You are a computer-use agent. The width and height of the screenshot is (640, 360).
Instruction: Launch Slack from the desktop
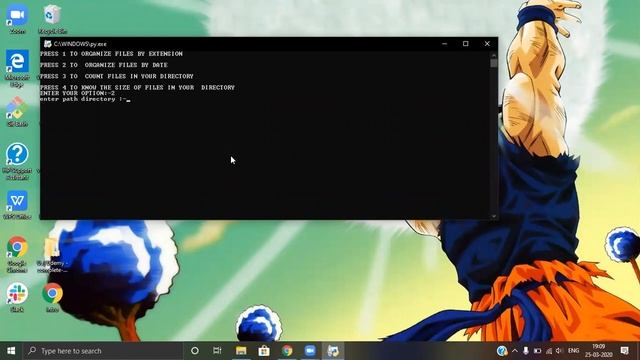pyautogui.click(x=17, y=297)
